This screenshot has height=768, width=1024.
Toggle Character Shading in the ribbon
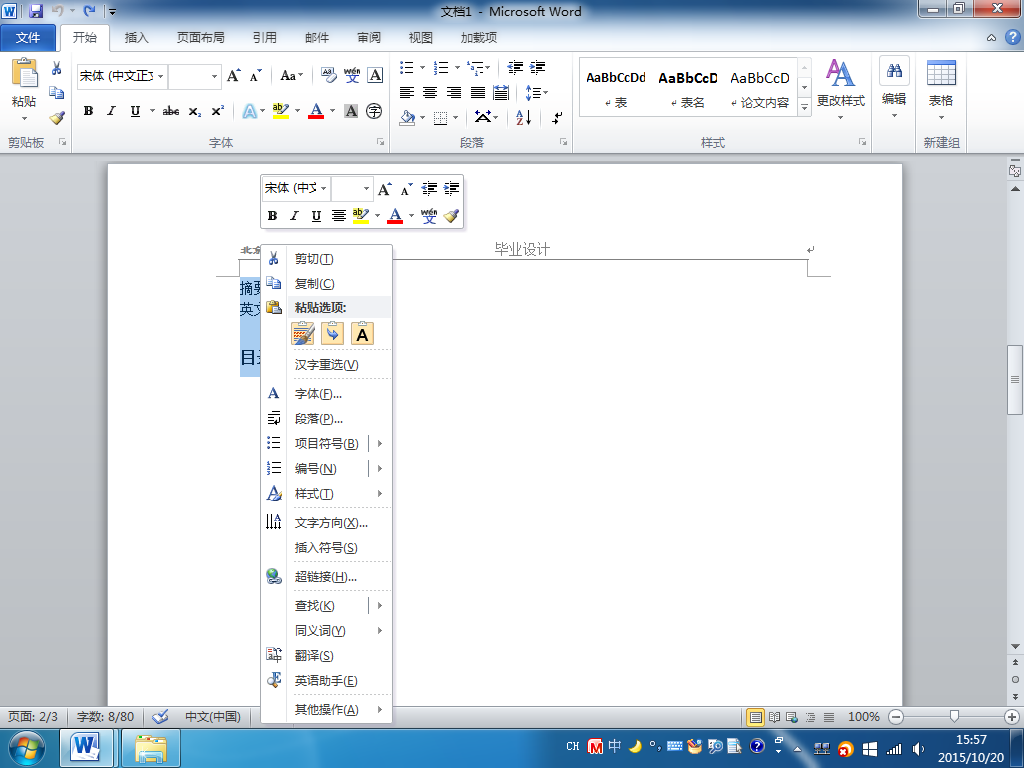tap(351, 111)
